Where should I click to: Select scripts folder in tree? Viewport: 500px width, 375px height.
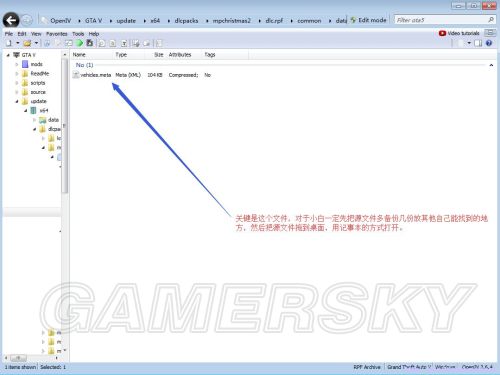(x=38, y=83)
